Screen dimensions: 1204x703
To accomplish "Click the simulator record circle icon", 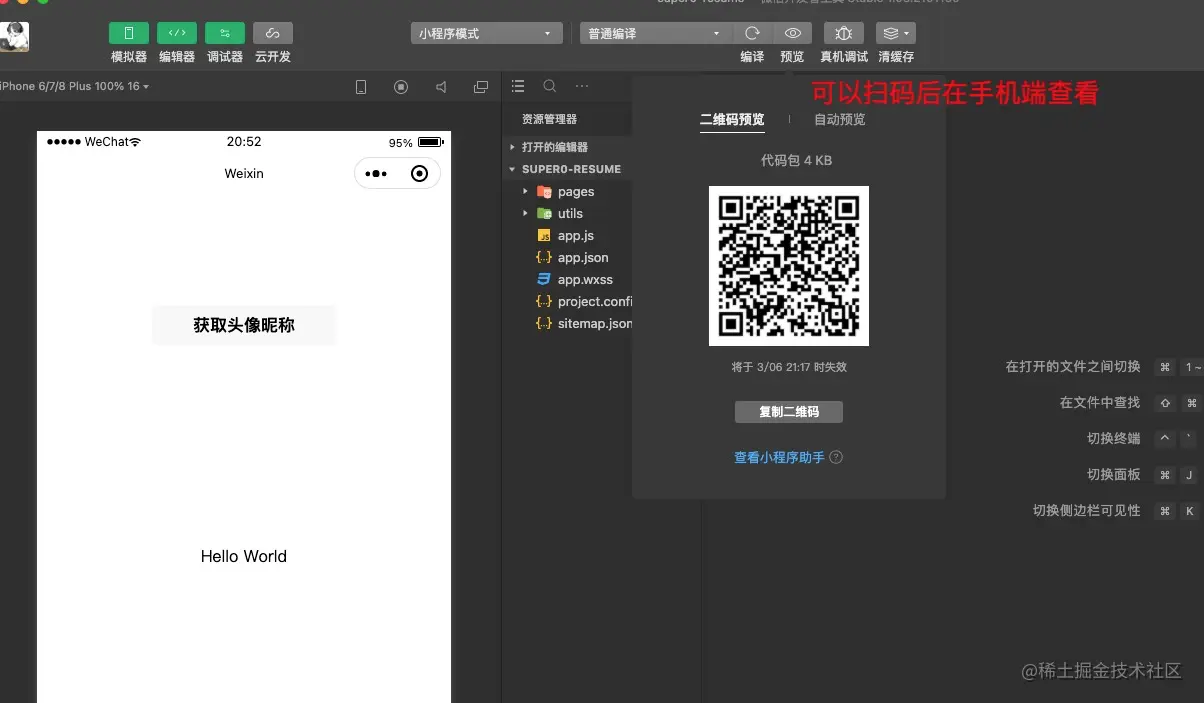I will [401, 87].
